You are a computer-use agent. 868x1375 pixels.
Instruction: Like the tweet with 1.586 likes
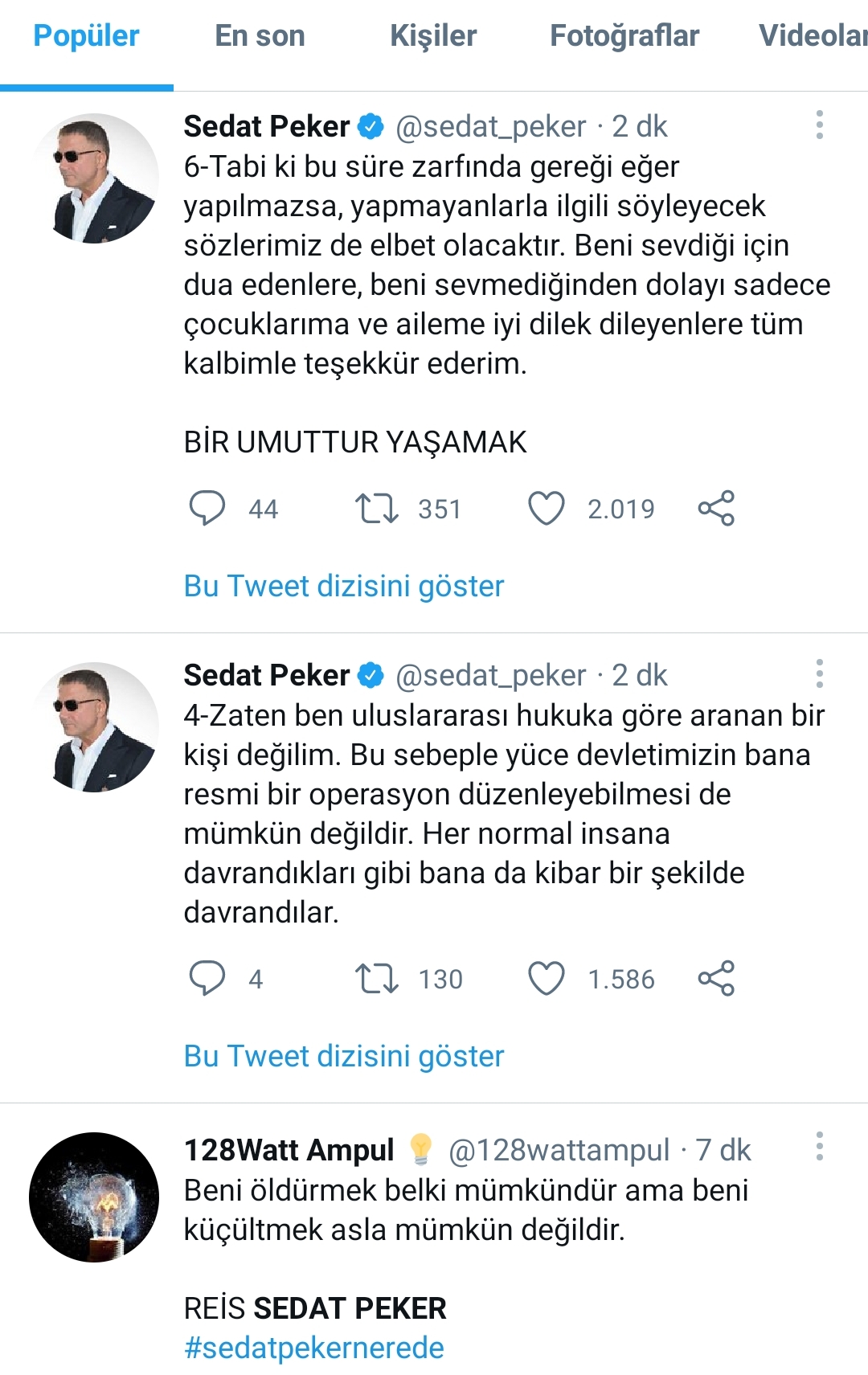coord(547,979)
